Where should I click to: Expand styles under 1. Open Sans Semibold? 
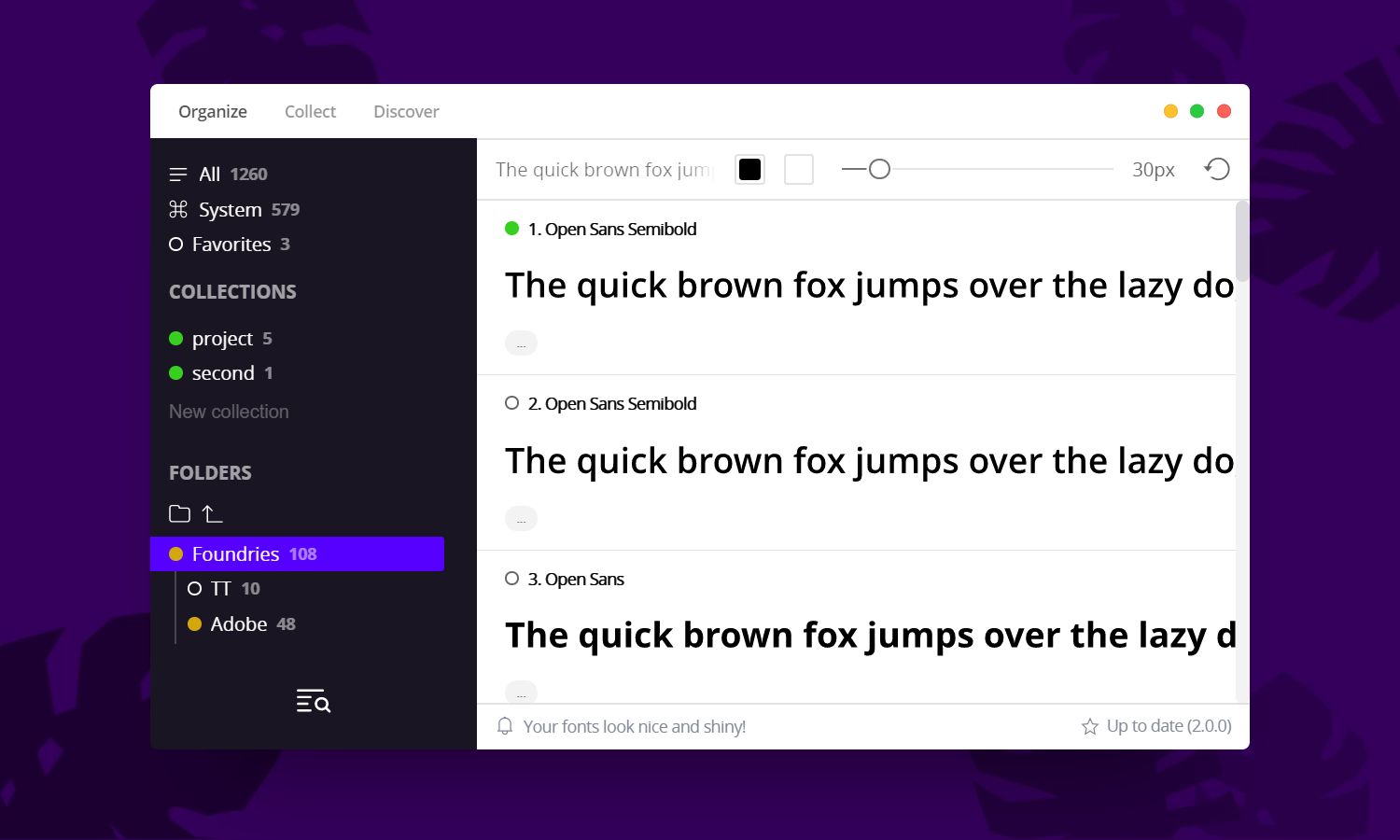[521, 343]
